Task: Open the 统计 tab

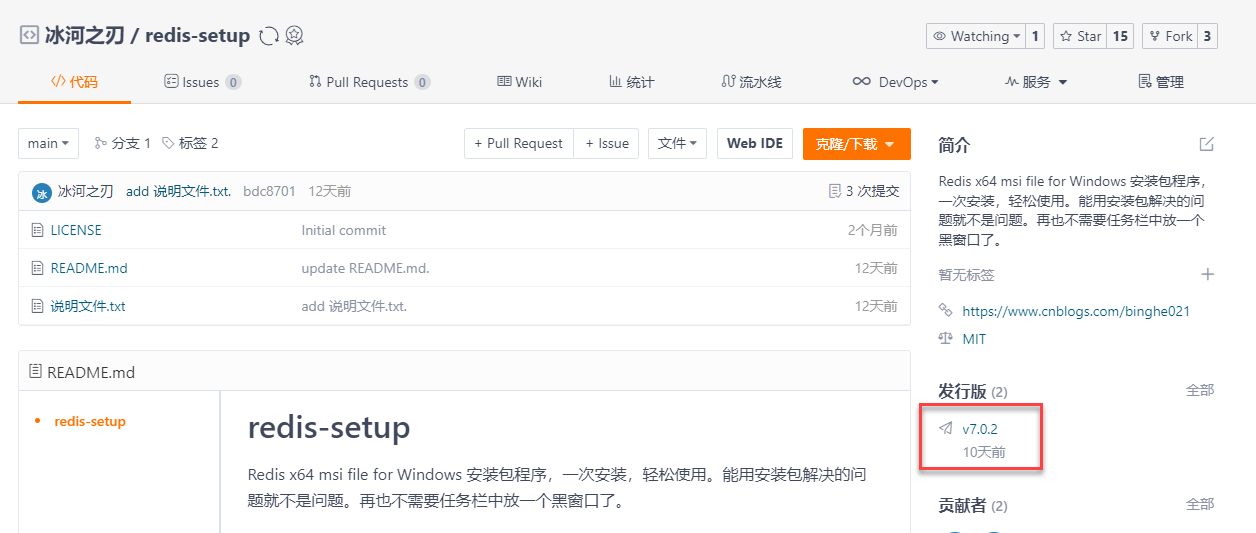Action: click(631, 82)
